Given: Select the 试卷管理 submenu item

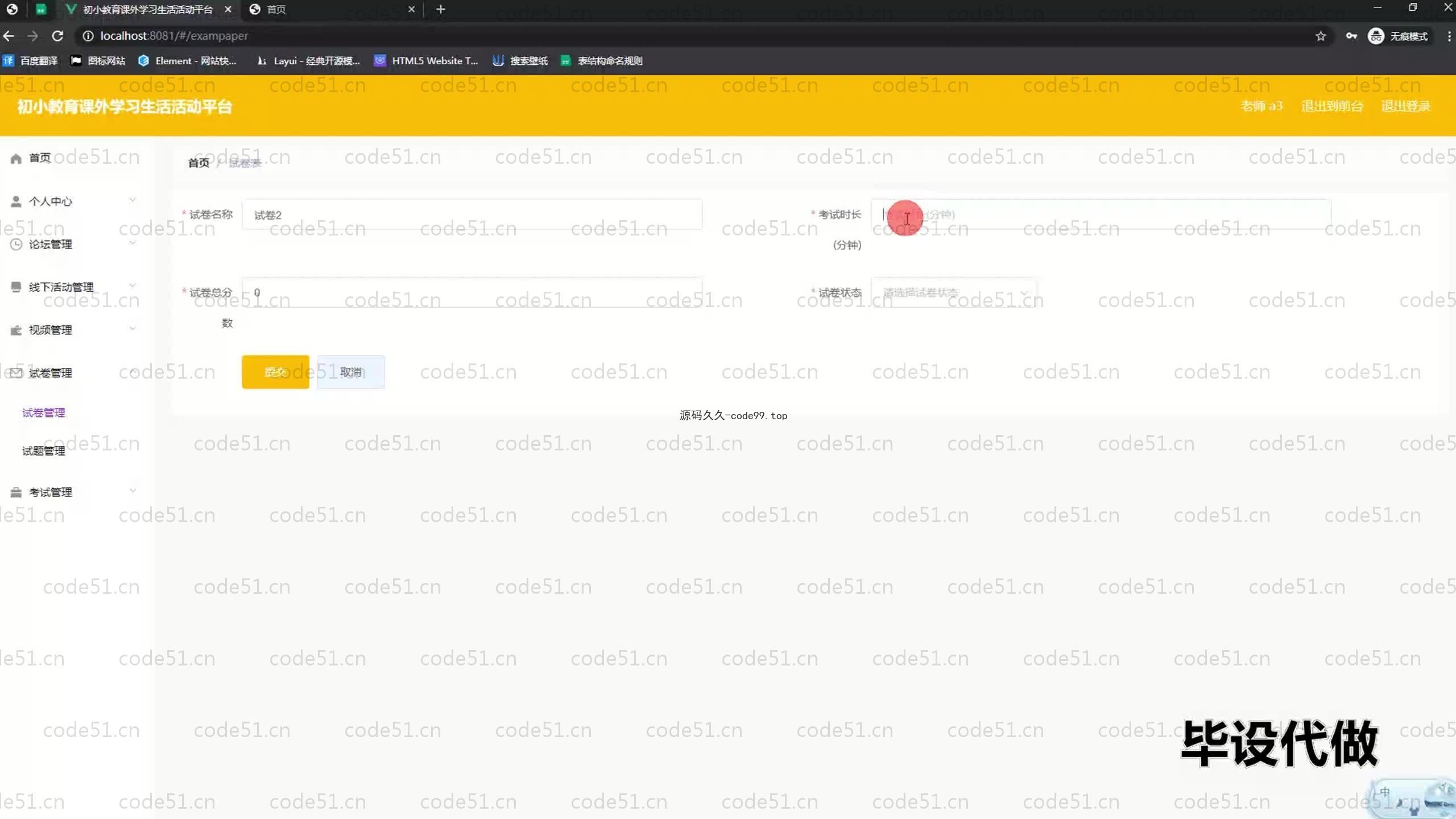Looking at the screenshot, I should click(44, 413).
